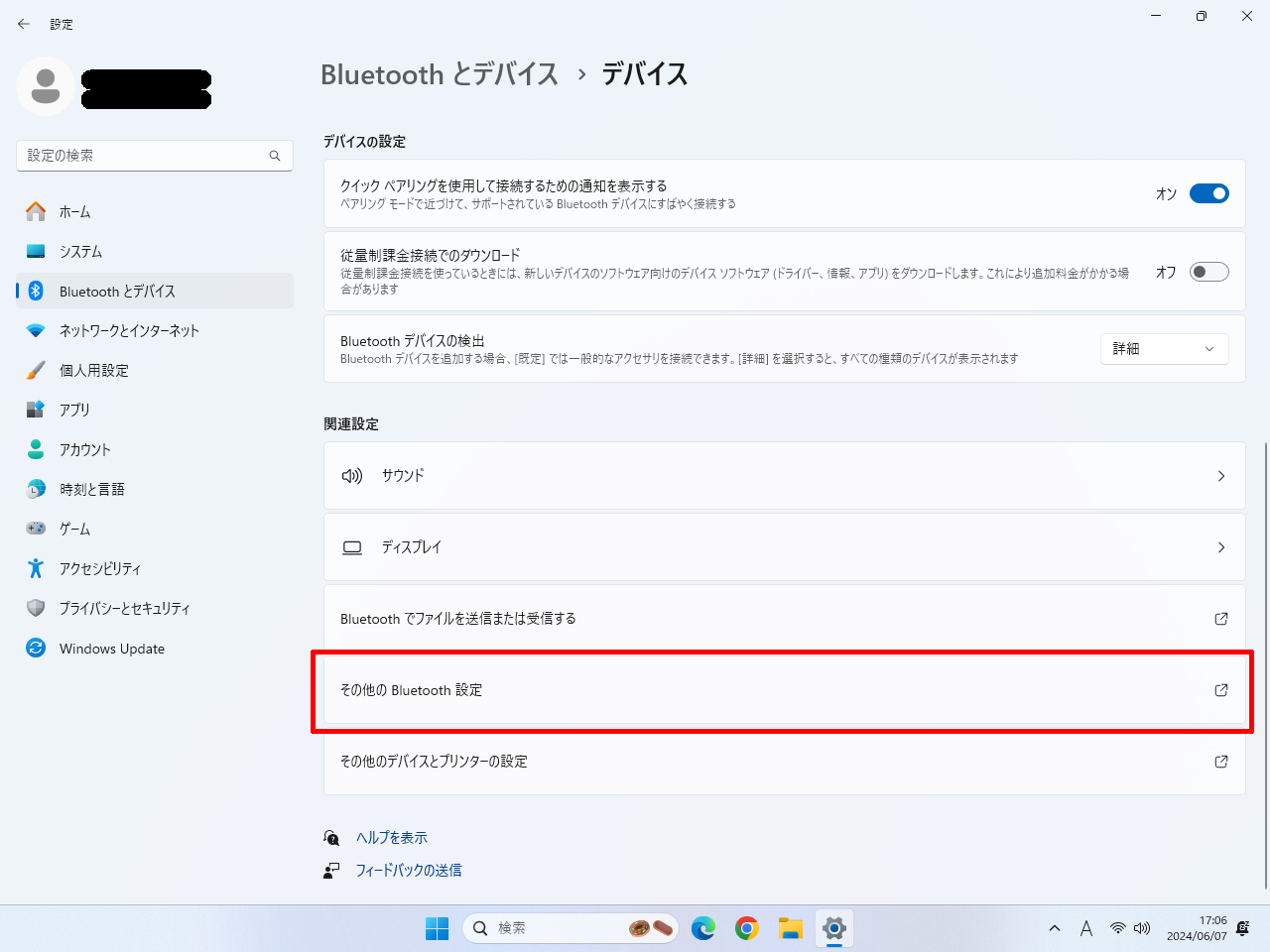
Task: Select アプリ in the sidebar
Action: pos(155,410)
